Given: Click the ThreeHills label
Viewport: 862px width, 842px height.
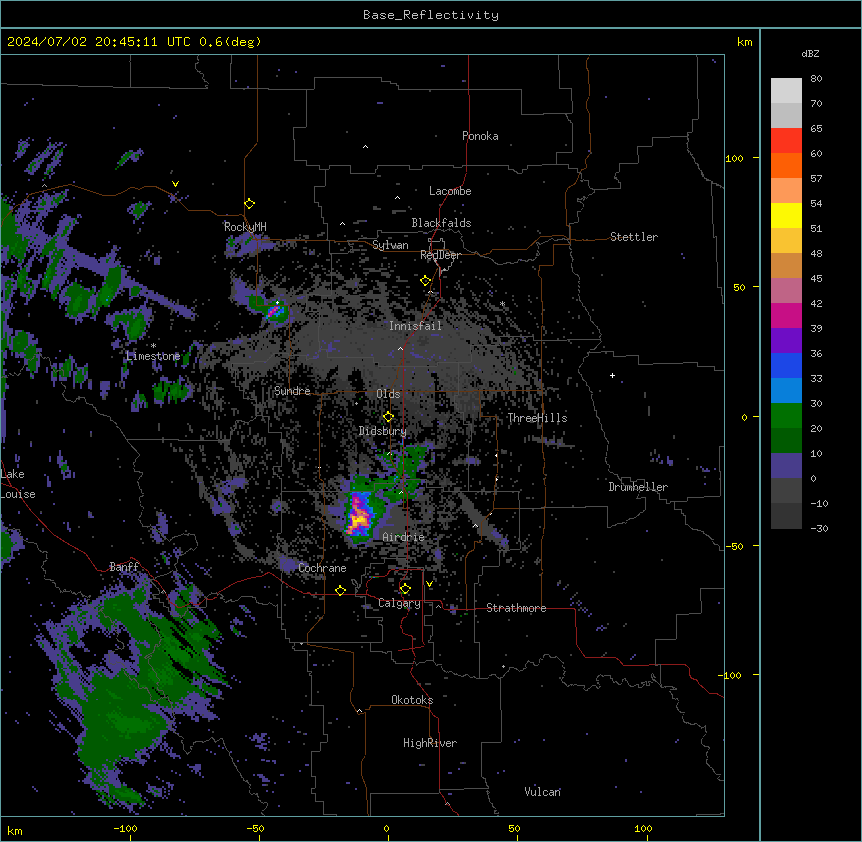Looking at the screenshot, I should click(x=537, y=418).
